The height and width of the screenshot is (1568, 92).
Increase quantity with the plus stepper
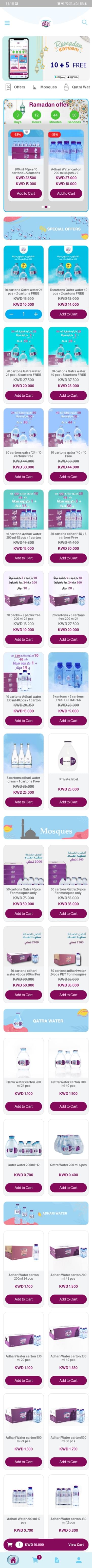[x=35, y=314]
